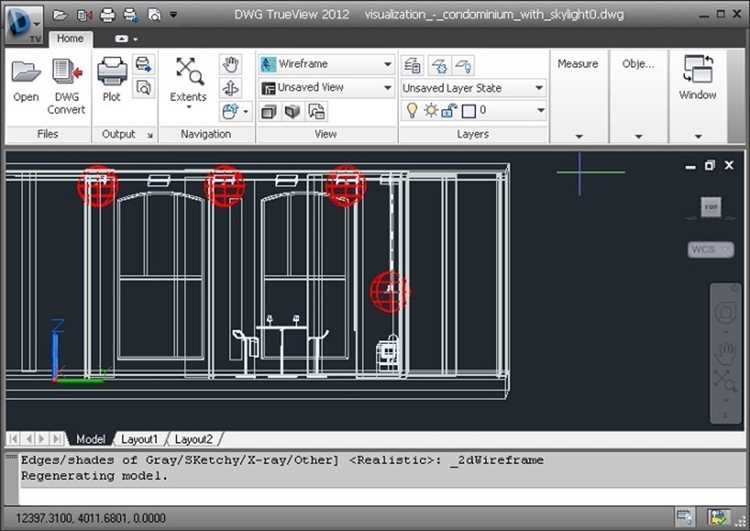
Task: Click the Batch Plot icon in the Output panel
Action: 143,64
